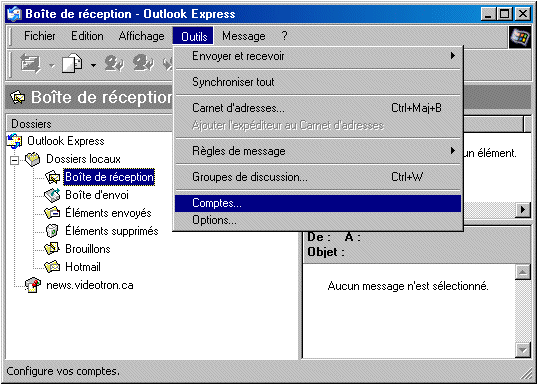Choose Comptes... from the Outils menu
538x384 pixels.
pos(318,203)
